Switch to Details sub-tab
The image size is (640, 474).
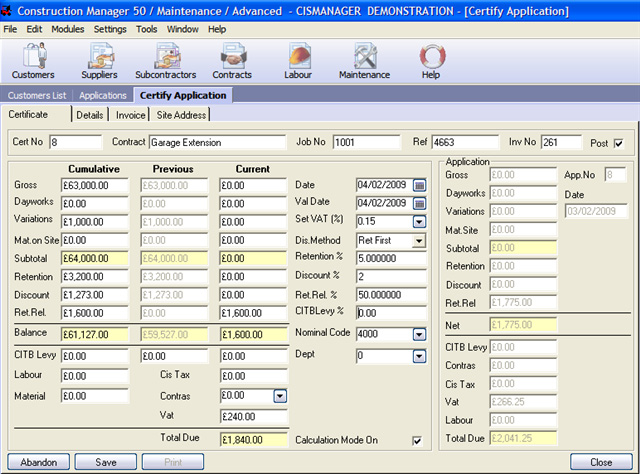click(x=90, y=115)
